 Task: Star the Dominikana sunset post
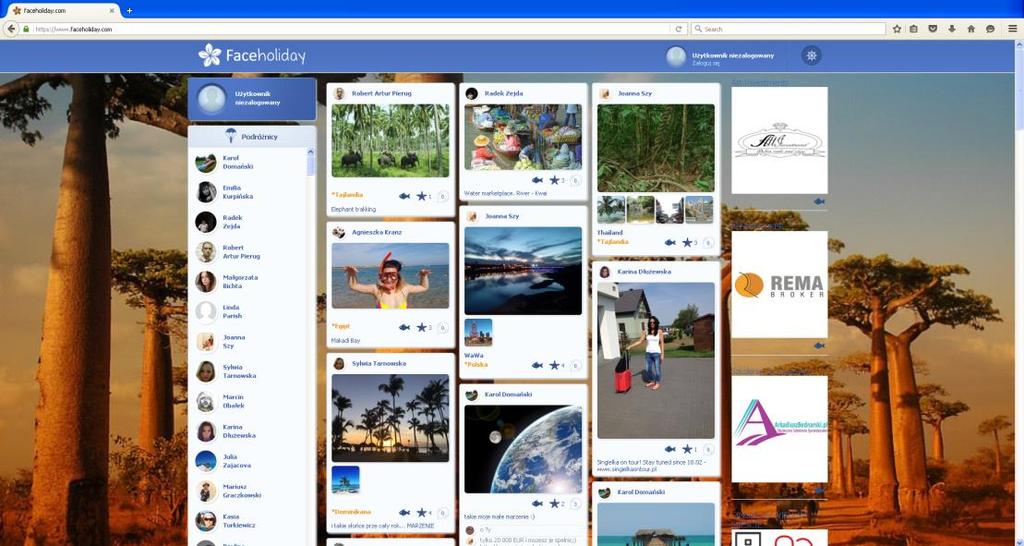[421, 513]
